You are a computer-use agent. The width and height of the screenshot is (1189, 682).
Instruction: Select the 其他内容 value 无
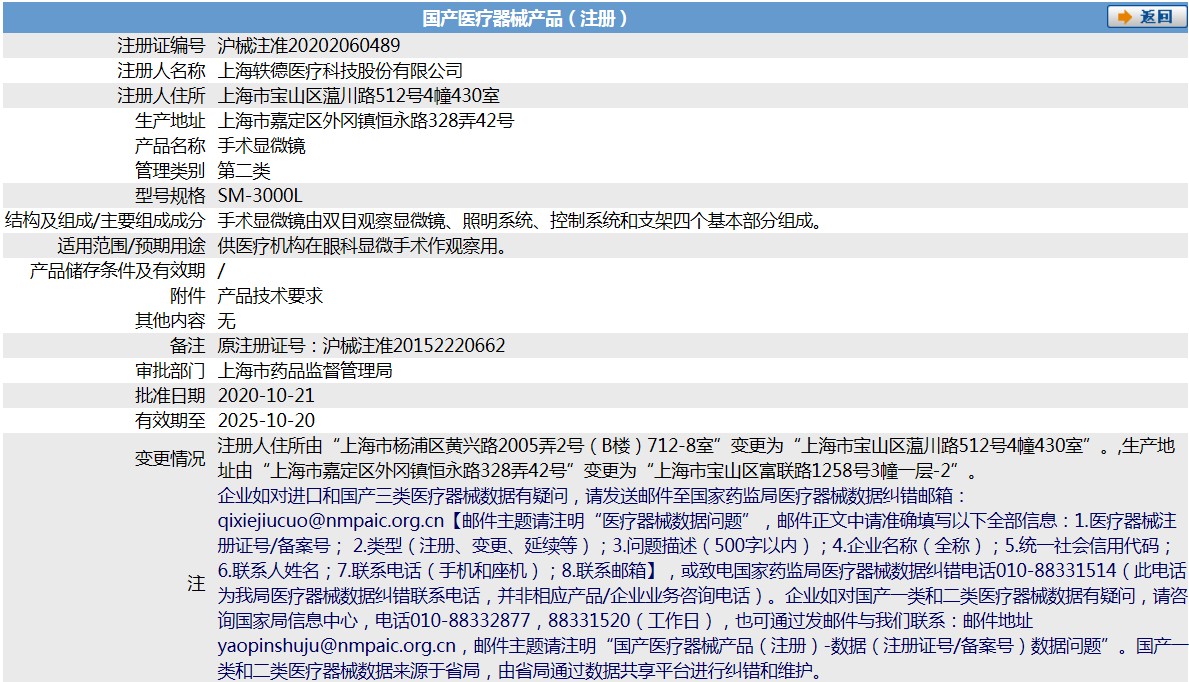click(x=227, y=321)
